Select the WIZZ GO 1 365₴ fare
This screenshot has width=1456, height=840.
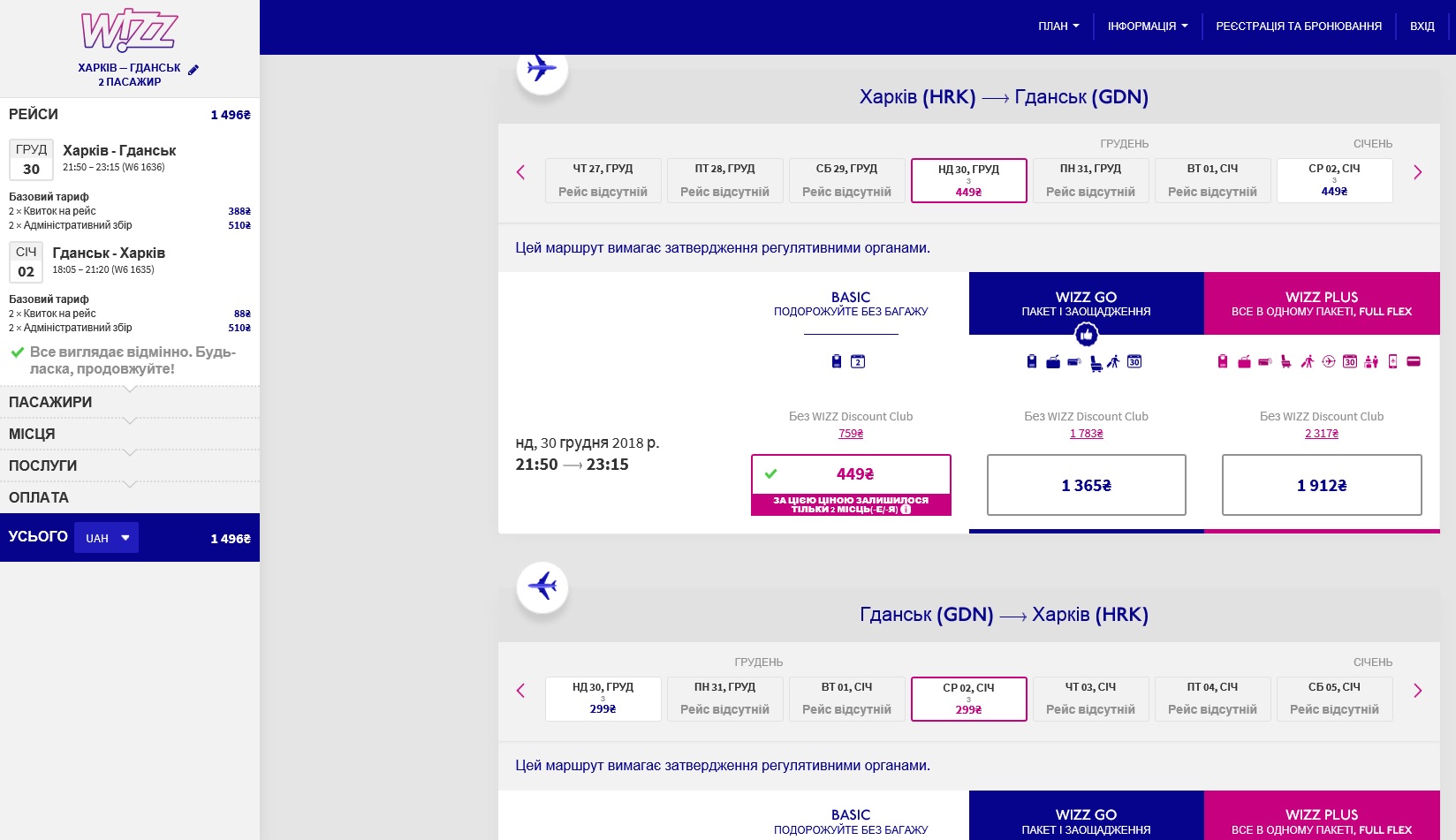1086,485
